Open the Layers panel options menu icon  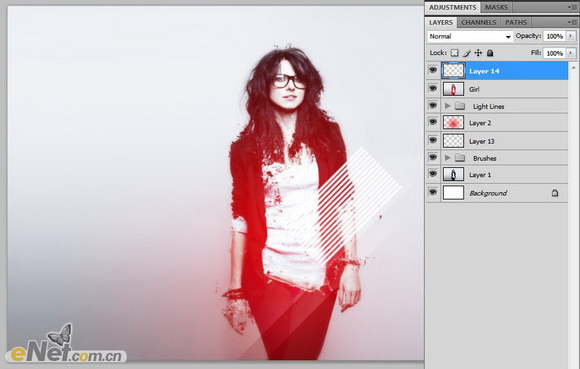pyautogui.click(x=572, y=22)
